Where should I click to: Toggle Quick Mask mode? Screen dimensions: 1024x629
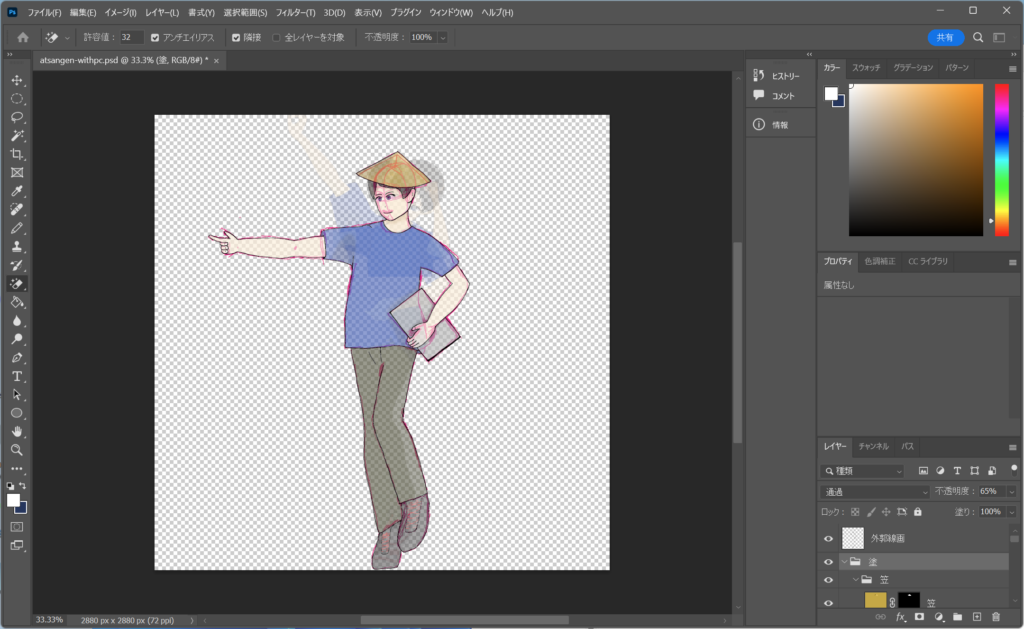(17, 526)
